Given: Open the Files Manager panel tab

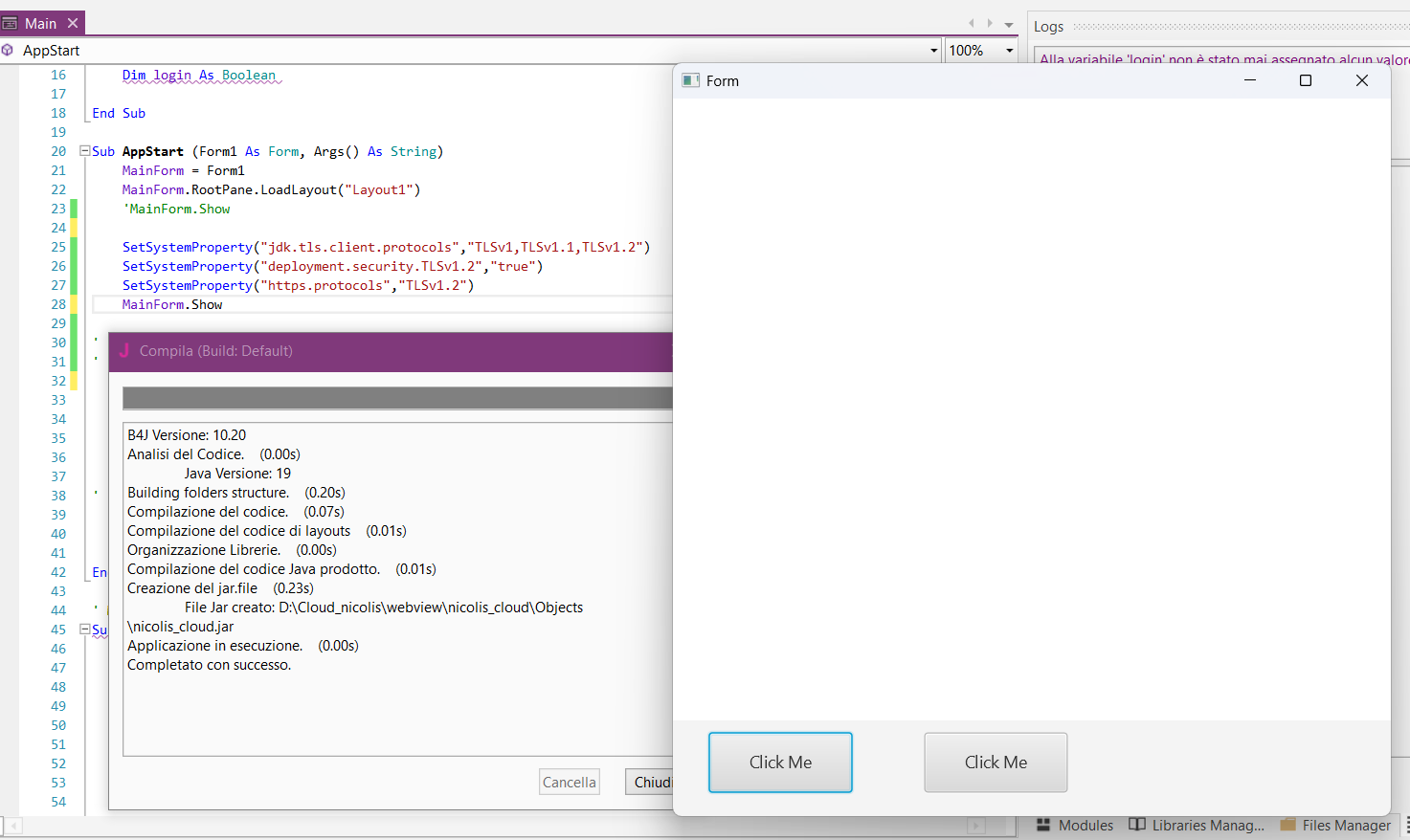Looking at the screenshot, I should click(1335, 825).
